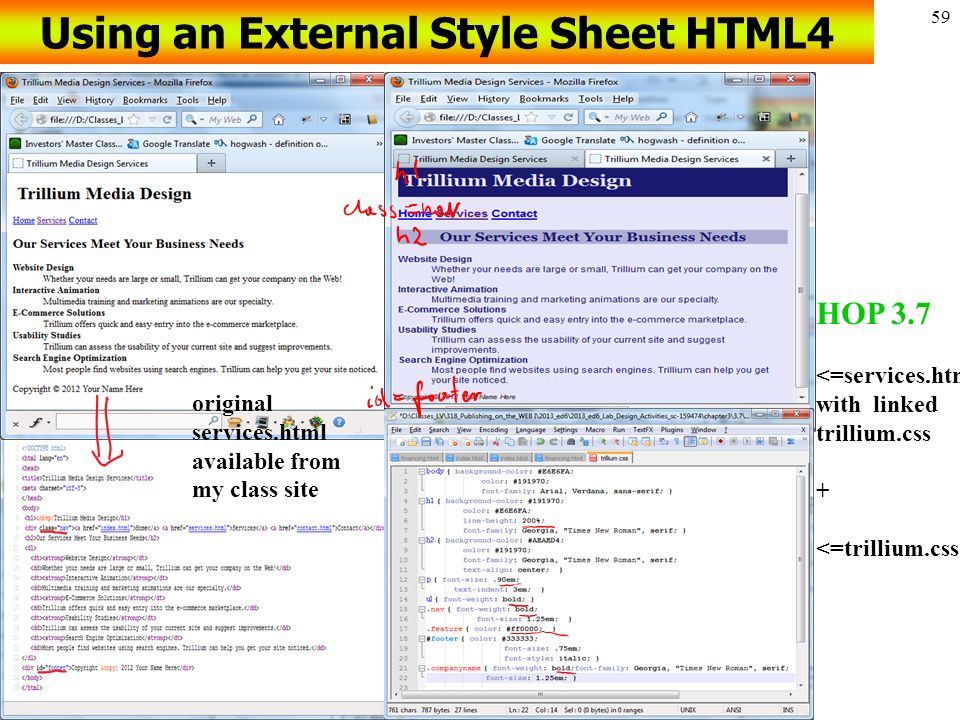Collapse the #footer rule fold marker on line 18
The image size is (960, 720).
tap(421, 639)
